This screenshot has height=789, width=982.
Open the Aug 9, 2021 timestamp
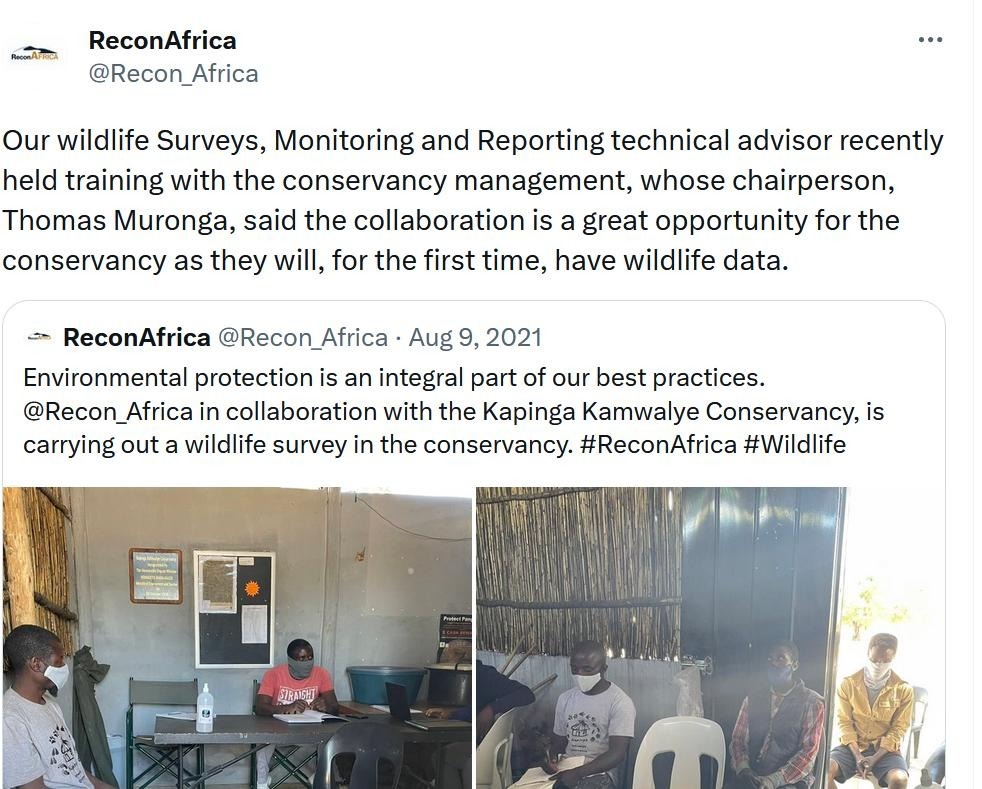pos(475,338)
